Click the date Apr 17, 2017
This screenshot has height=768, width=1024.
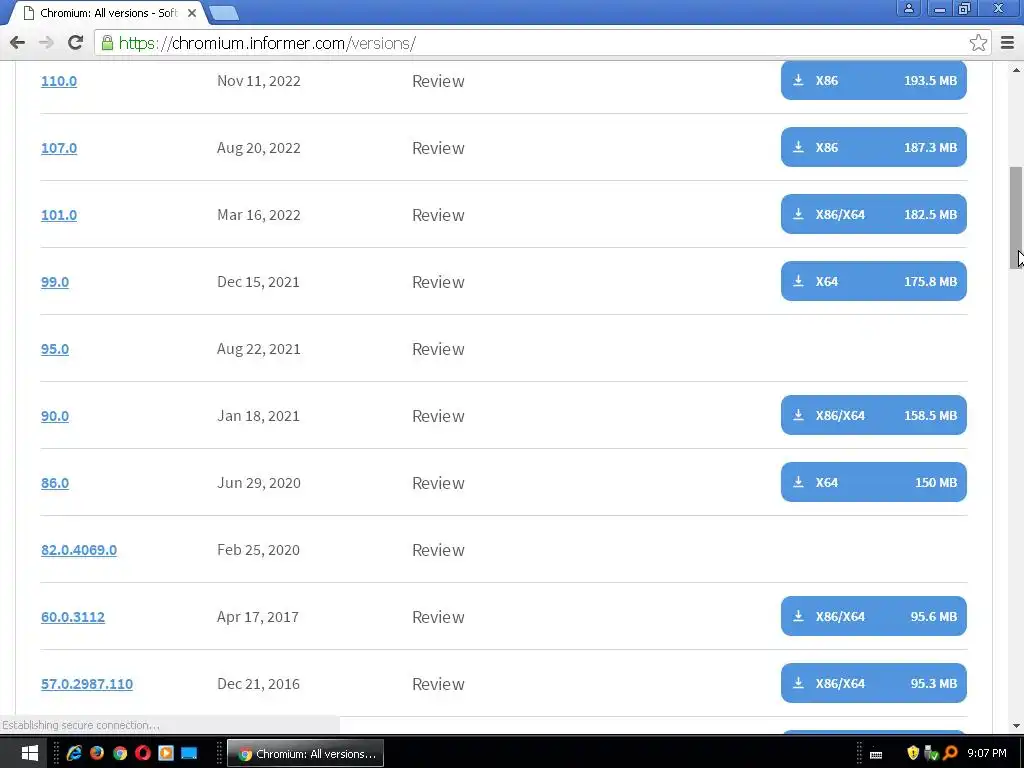pyautogui.click(x=257, y=617)
